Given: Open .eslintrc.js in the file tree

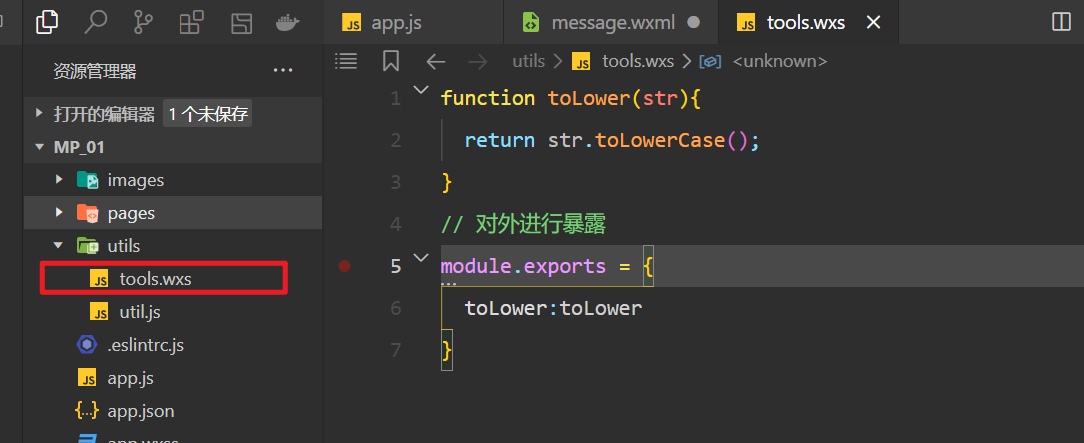Looking at the screenshot, I should click(x=173, y=346).
